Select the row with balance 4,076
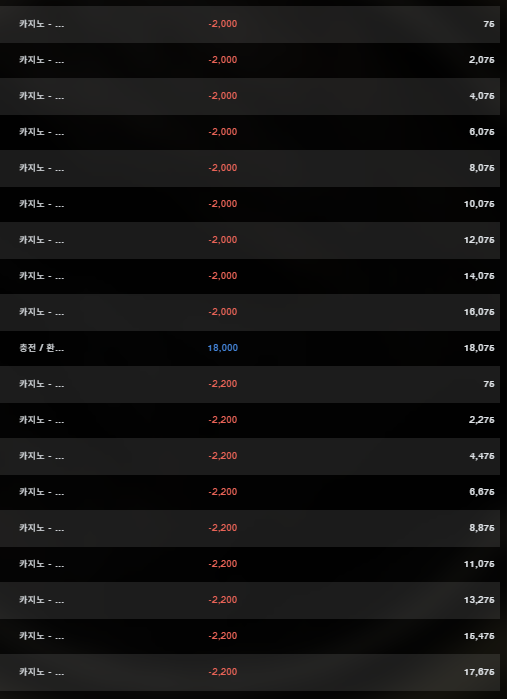 pyautogui.click(x=250, y=96)
